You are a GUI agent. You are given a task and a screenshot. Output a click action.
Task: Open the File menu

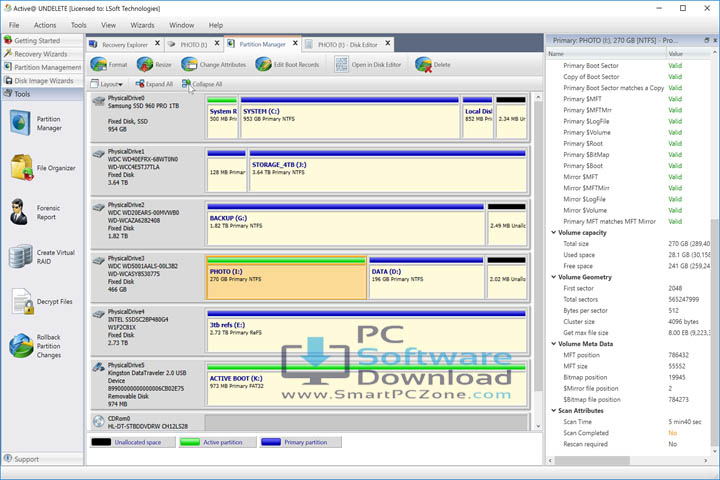(14, 25)
